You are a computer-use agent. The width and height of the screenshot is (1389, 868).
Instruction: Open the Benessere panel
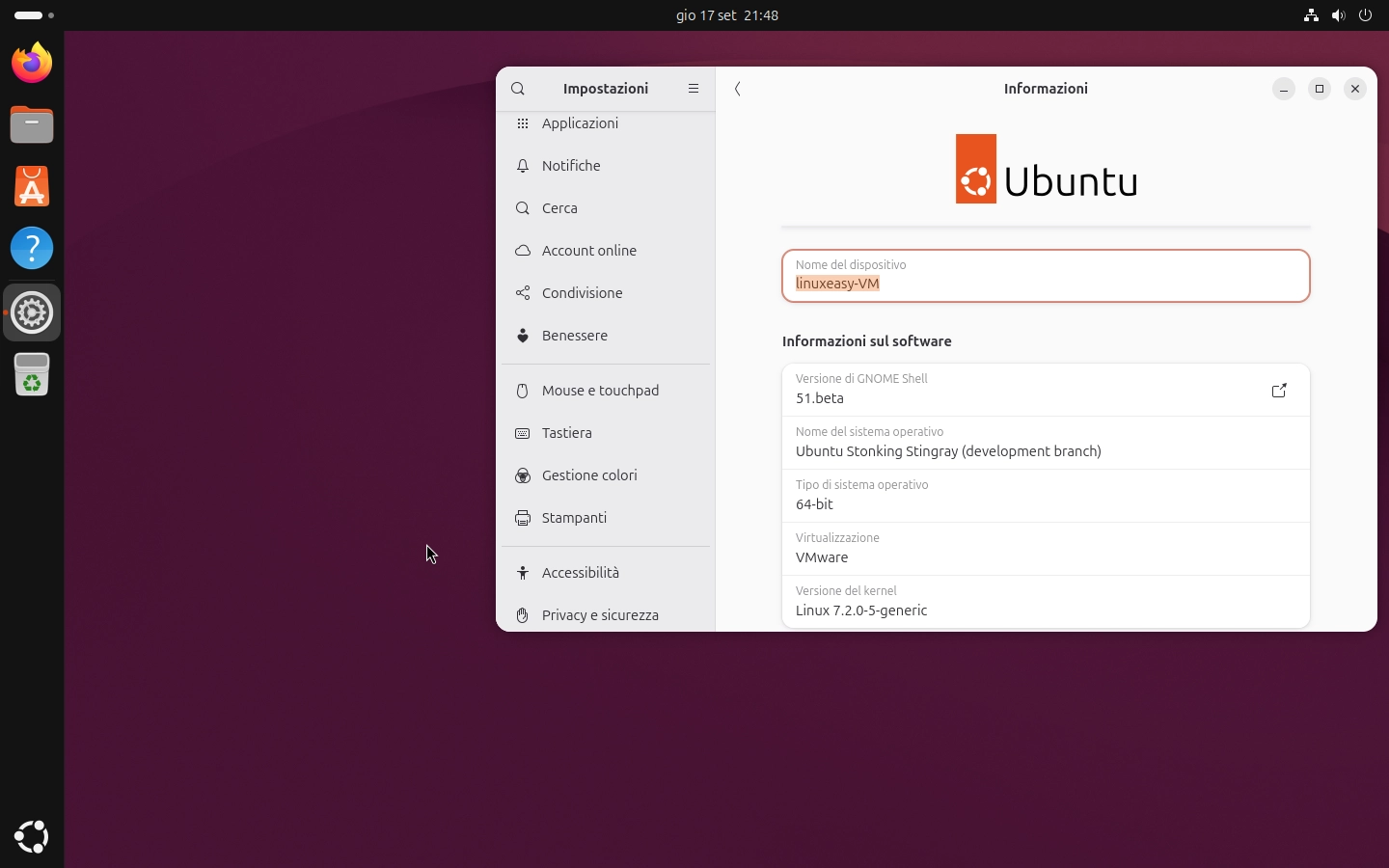point(606,336)
